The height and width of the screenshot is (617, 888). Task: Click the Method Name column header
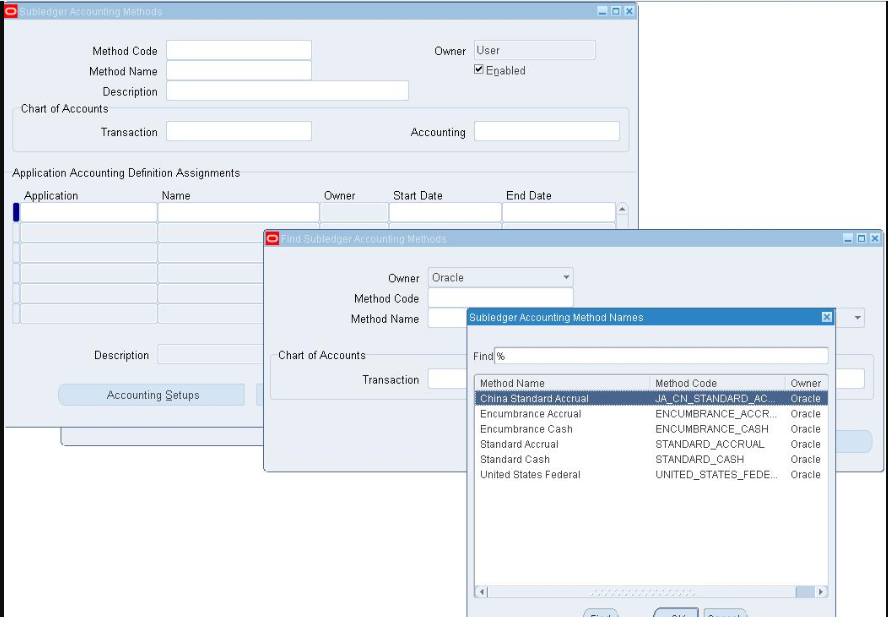pyautogui.click(x=562, y=383)
